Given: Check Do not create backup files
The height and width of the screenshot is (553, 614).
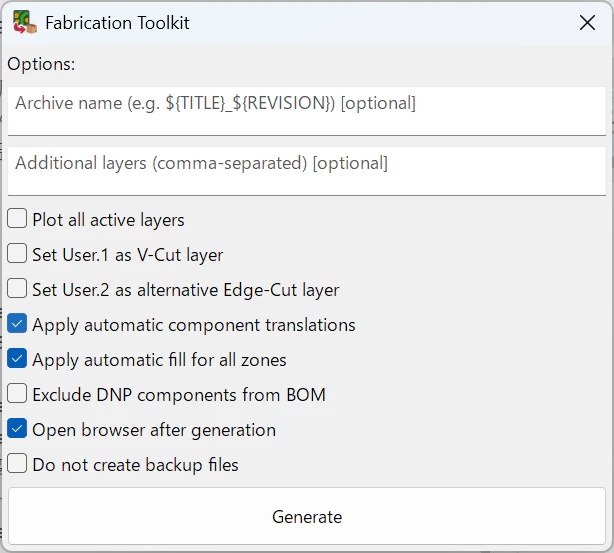Looking at the screenshot, I should [17, 464].
